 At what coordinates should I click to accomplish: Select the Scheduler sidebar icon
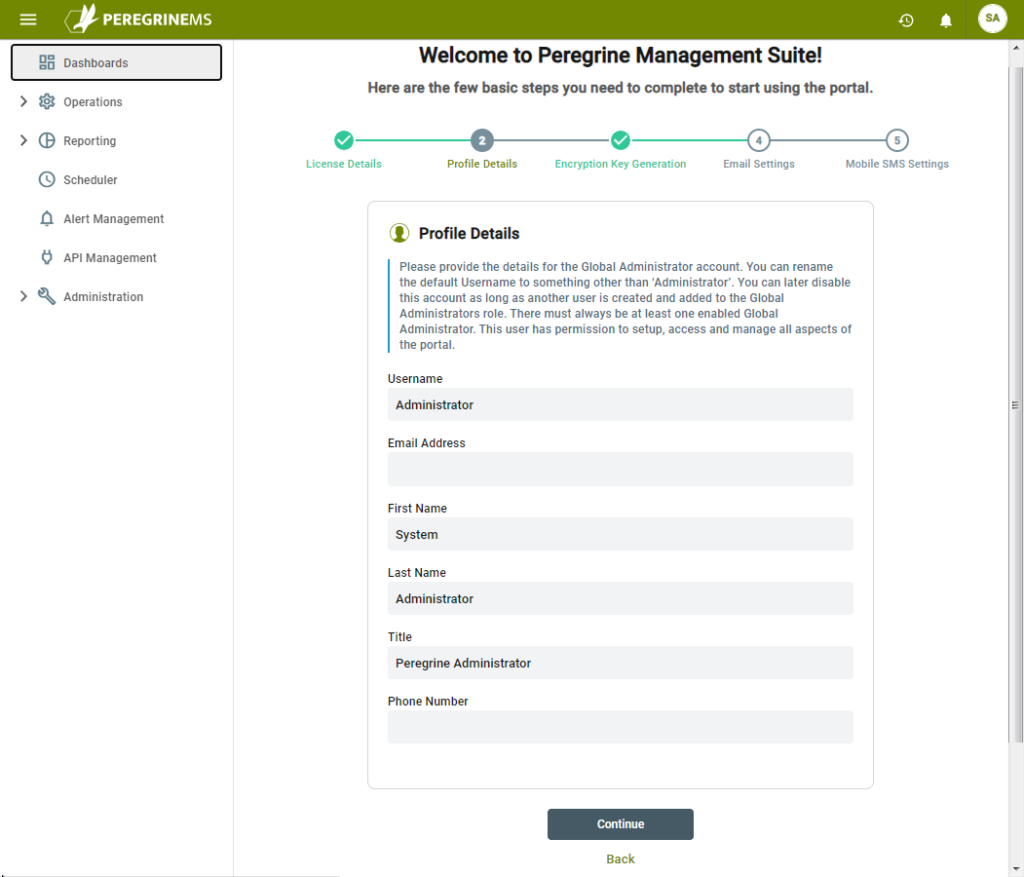47,180
